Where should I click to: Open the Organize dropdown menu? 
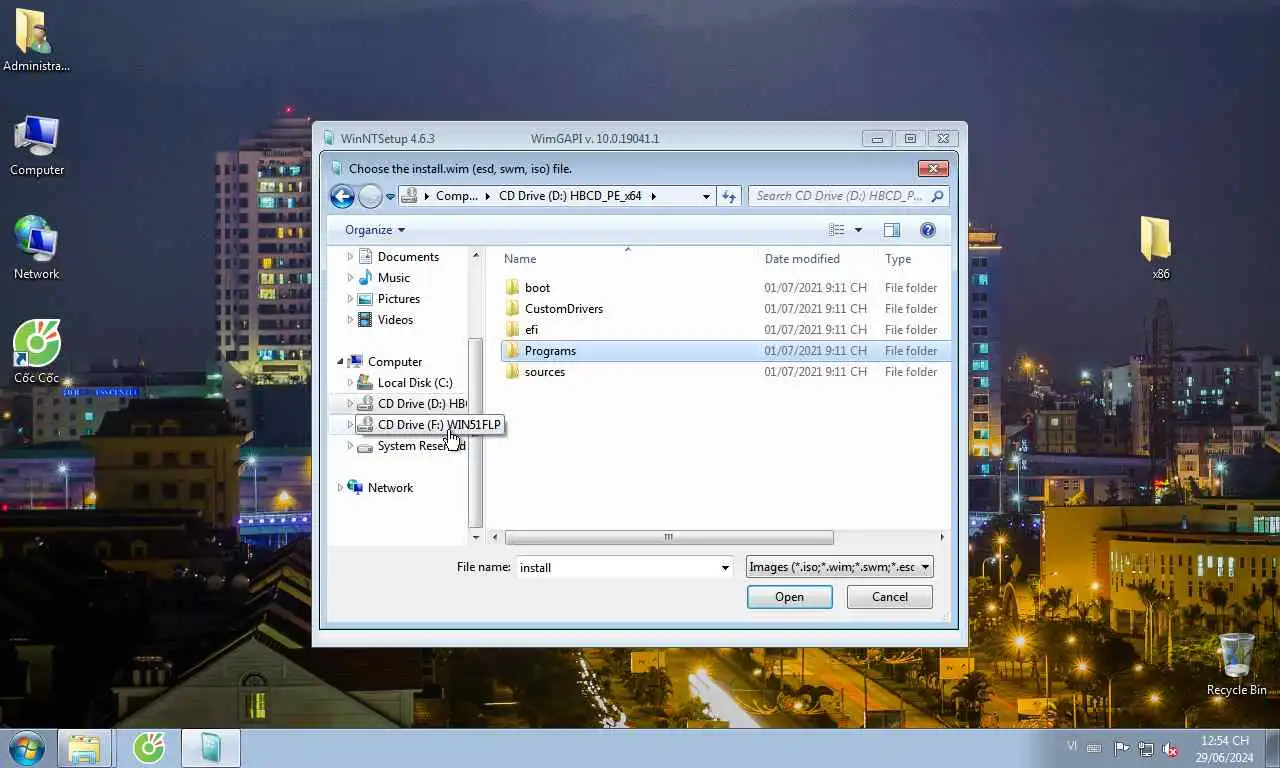click(x=375, y=230)
